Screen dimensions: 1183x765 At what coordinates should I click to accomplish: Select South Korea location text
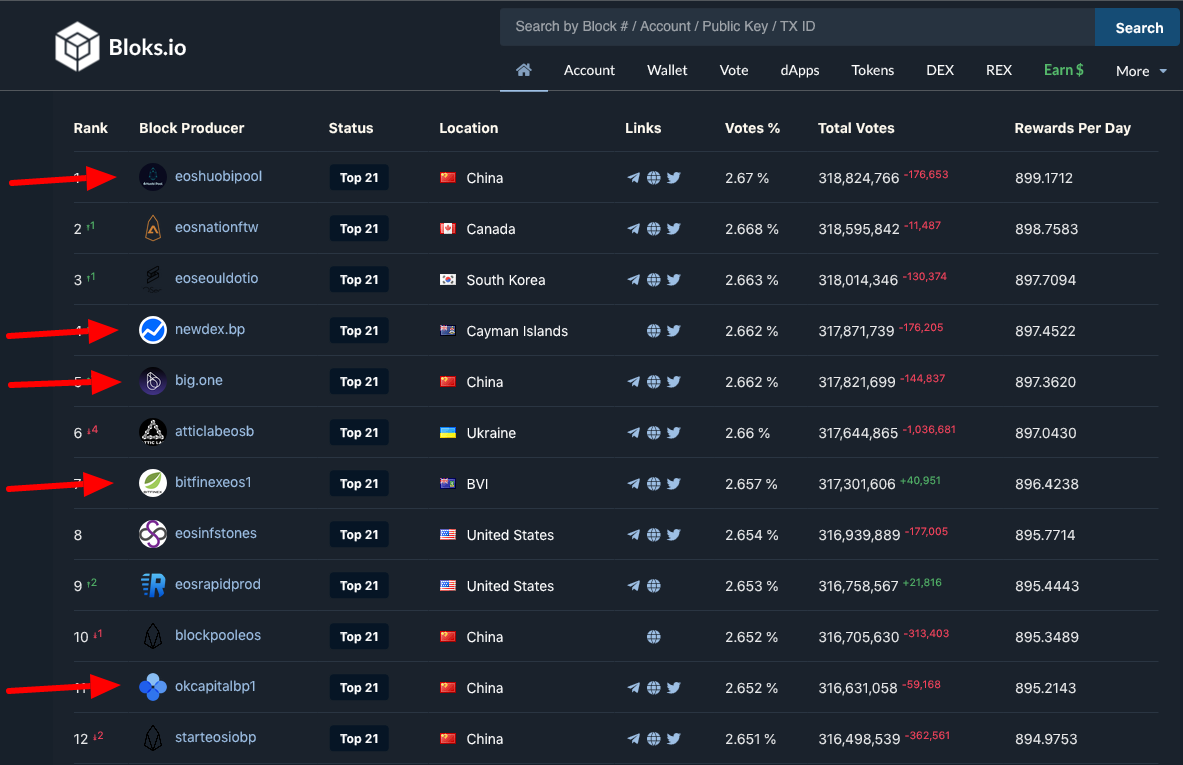[505, 280]
